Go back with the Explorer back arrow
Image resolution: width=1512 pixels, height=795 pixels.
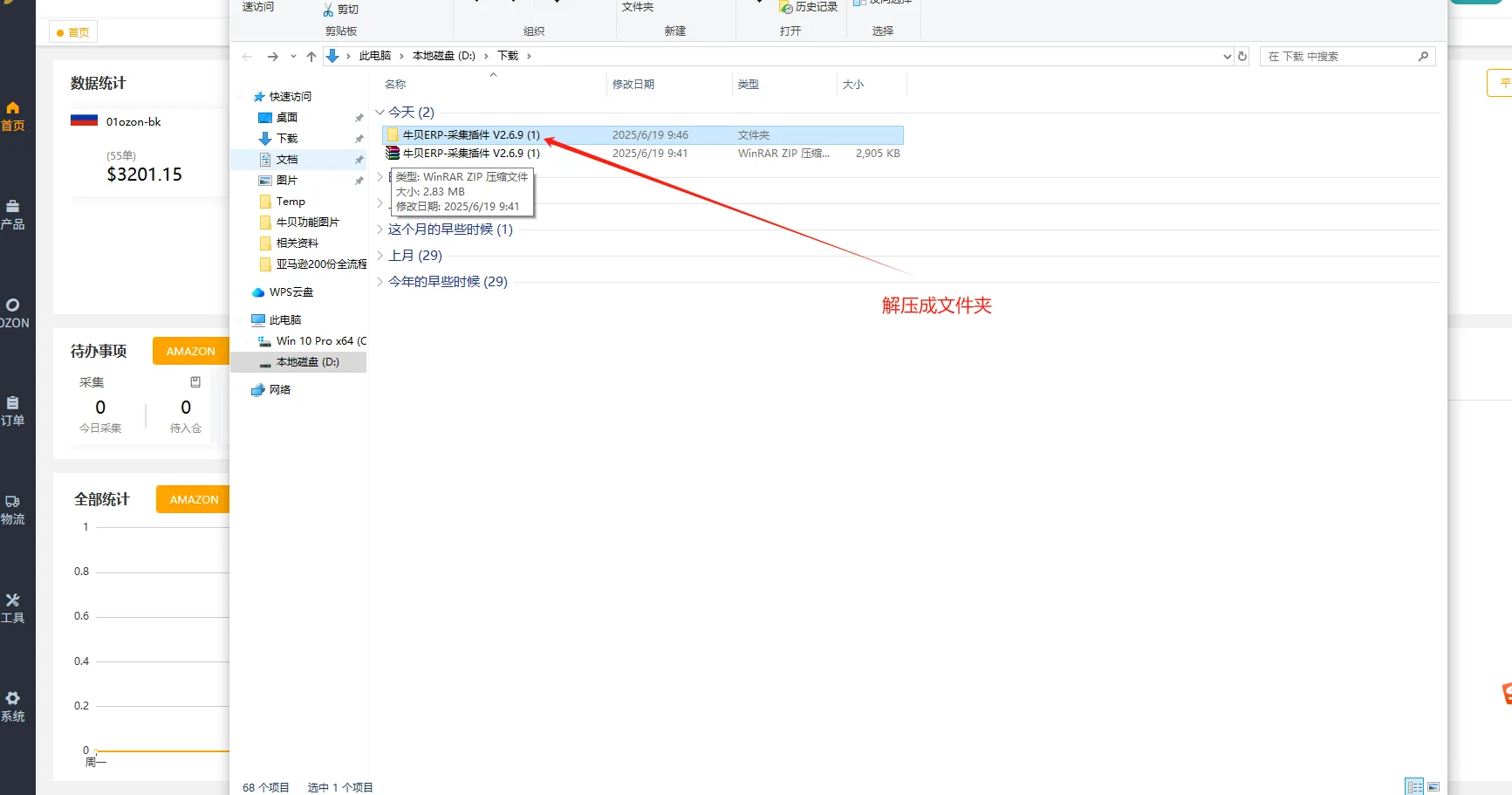247,57
